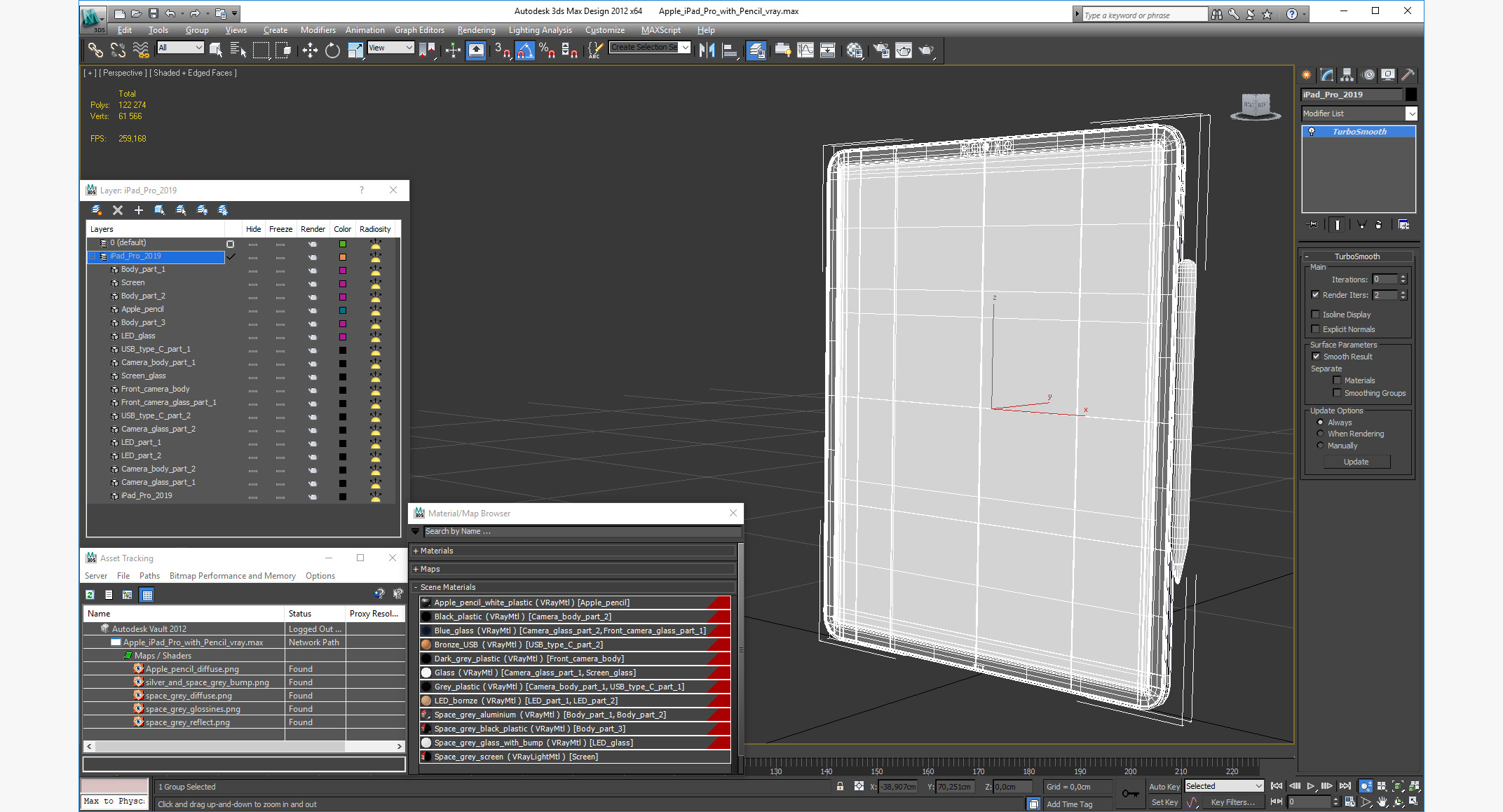Click the Apple_pencil layer color swatch
1503x812 pixels.
[343, 310]
